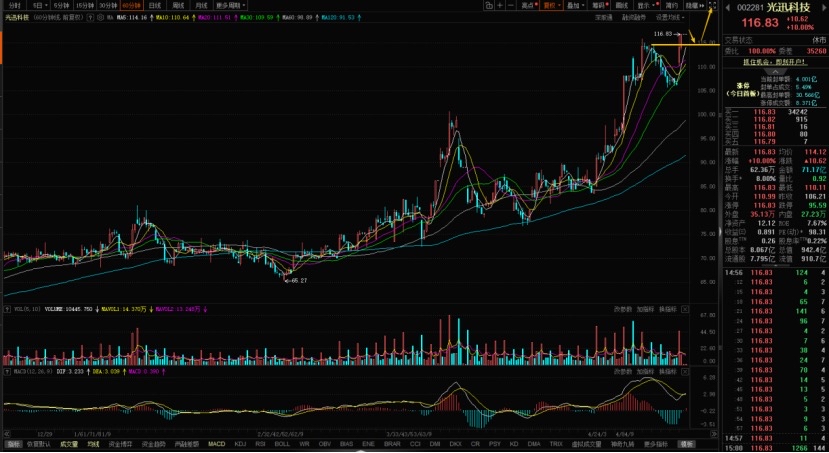
Task: Toggle 成交量 indicator tab
Action: pyautogui.click(x=69, y=444)
